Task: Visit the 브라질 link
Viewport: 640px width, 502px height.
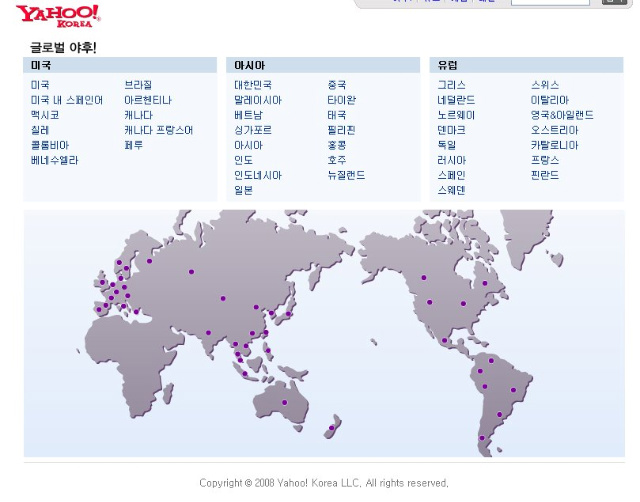Action: pos(138,85)
